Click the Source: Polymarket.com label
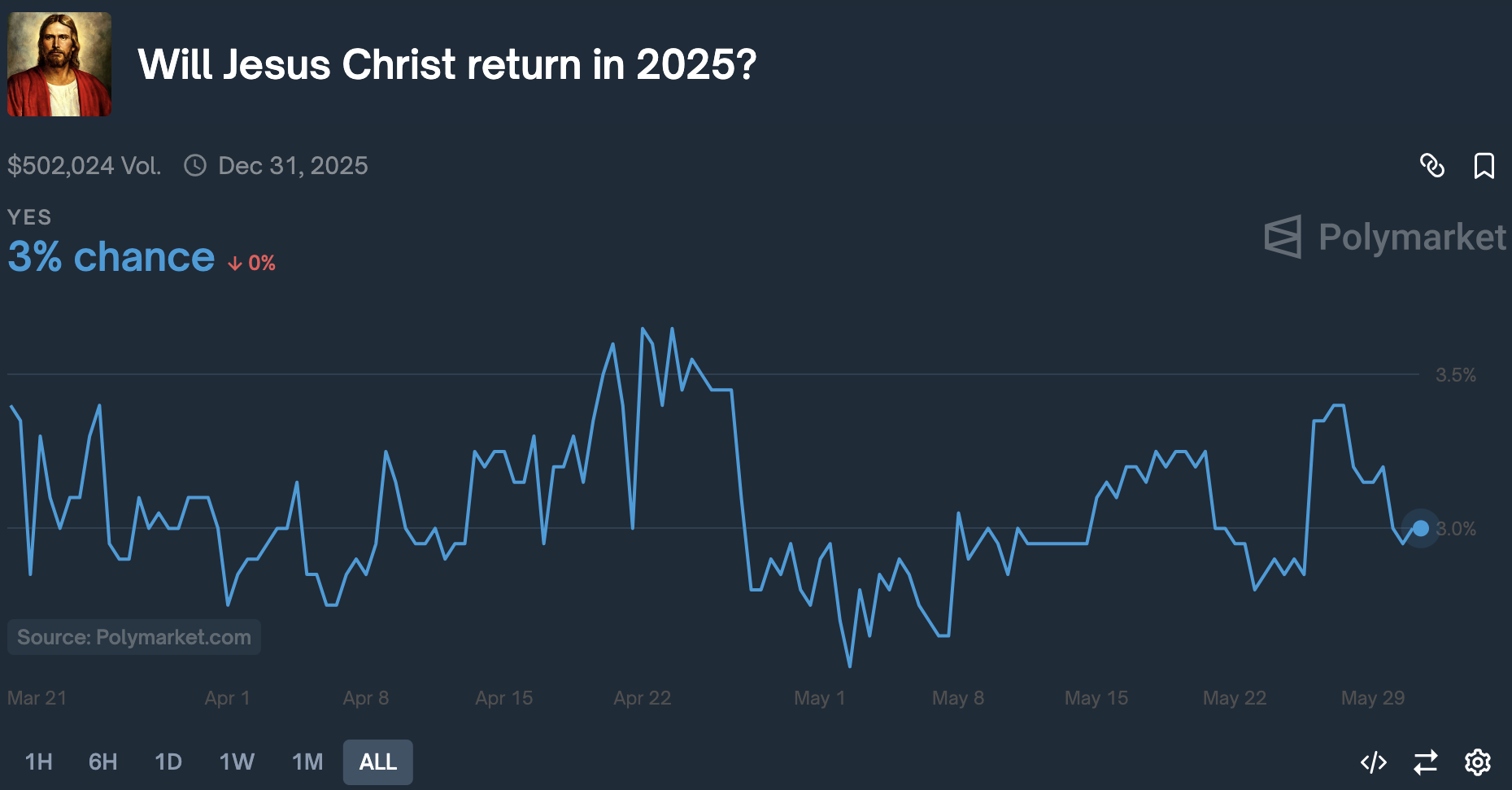Screen dimensions: 1512x790 (134, 637)
